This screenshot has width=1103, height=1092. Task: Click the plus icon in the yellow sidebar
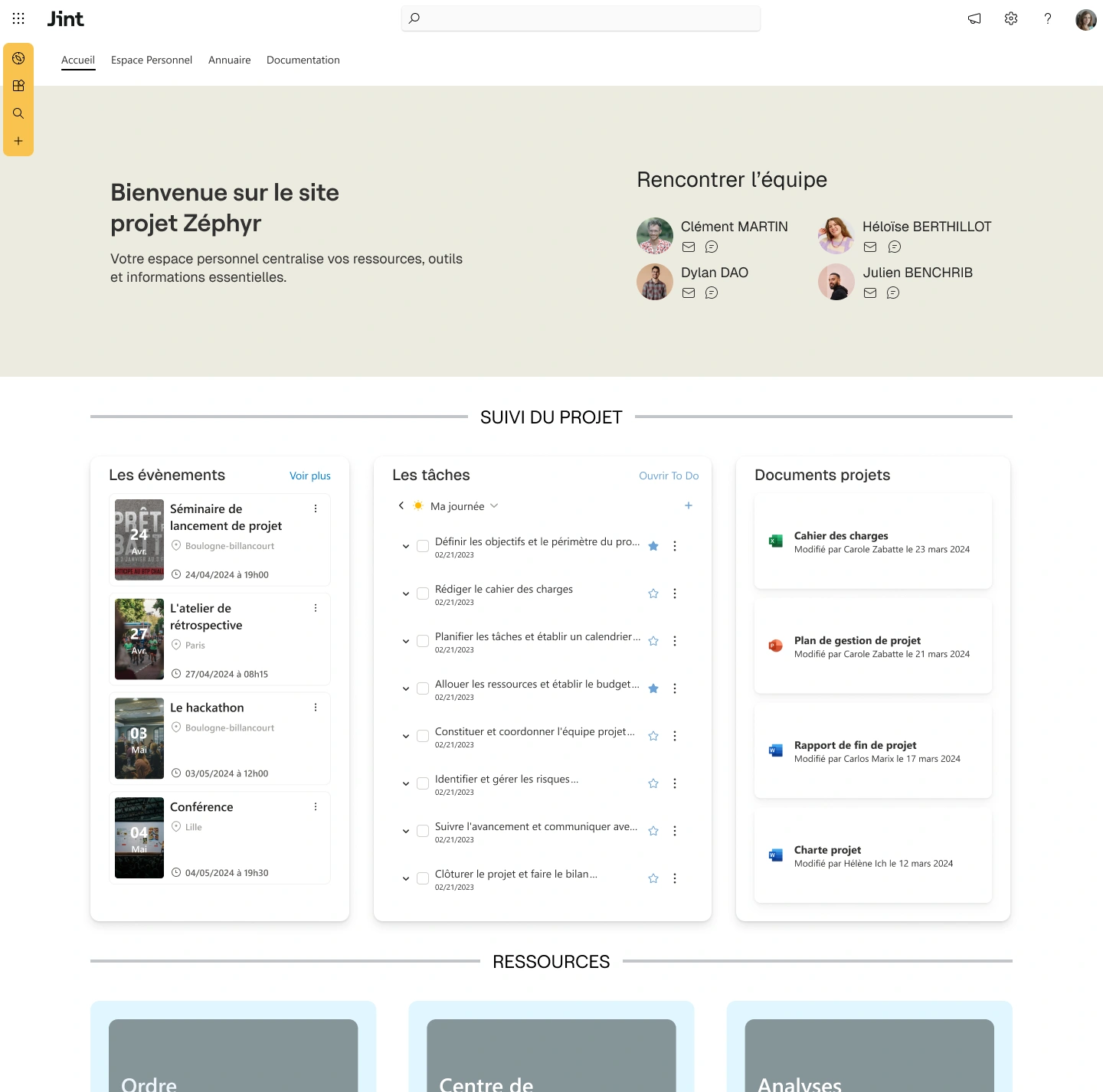coord(18,141)
